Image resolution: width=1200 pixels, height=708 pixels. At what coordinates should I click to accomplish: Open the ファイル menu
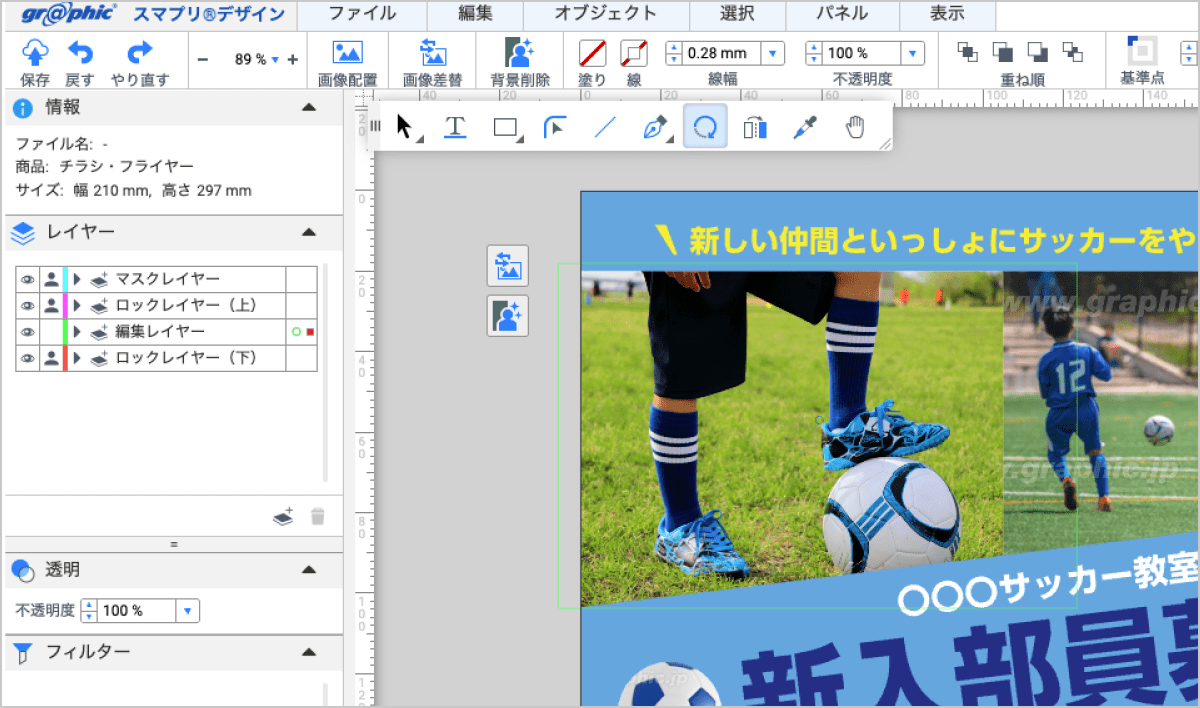362,15
